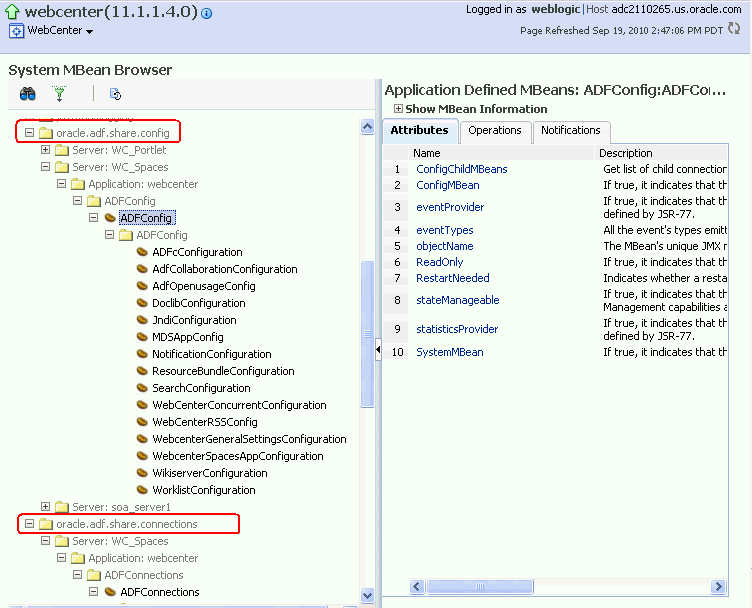This screenshot has width=752, height=608.
Task: Open the eventProvider attribute link
Action: [x=450, y=207]
